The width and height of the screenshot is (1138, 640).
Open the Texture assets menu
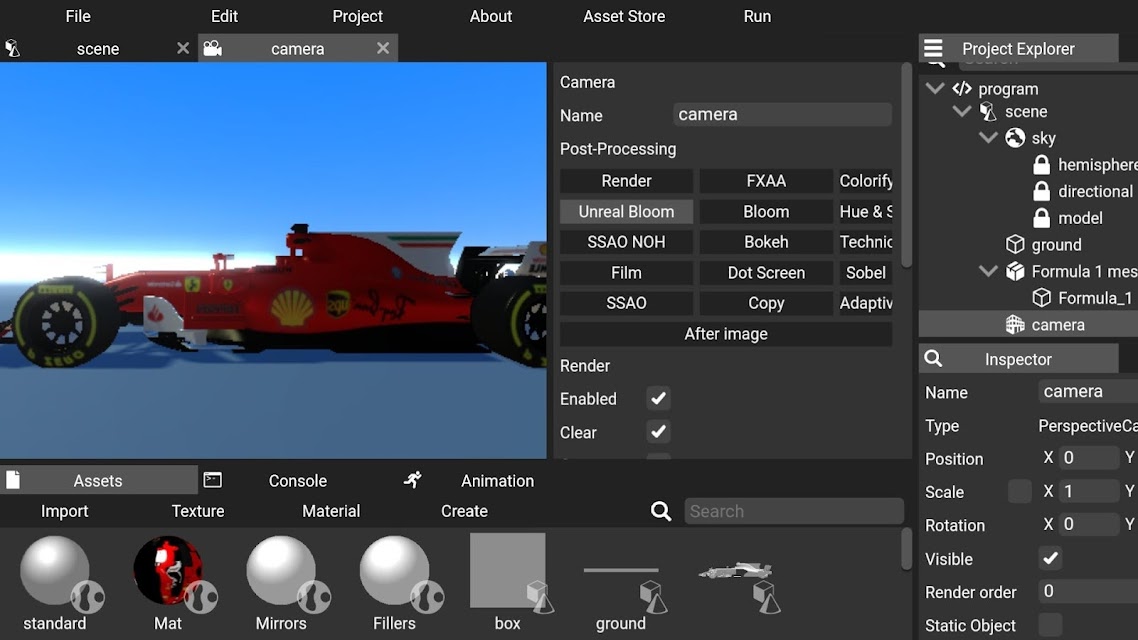pos(197,511)
